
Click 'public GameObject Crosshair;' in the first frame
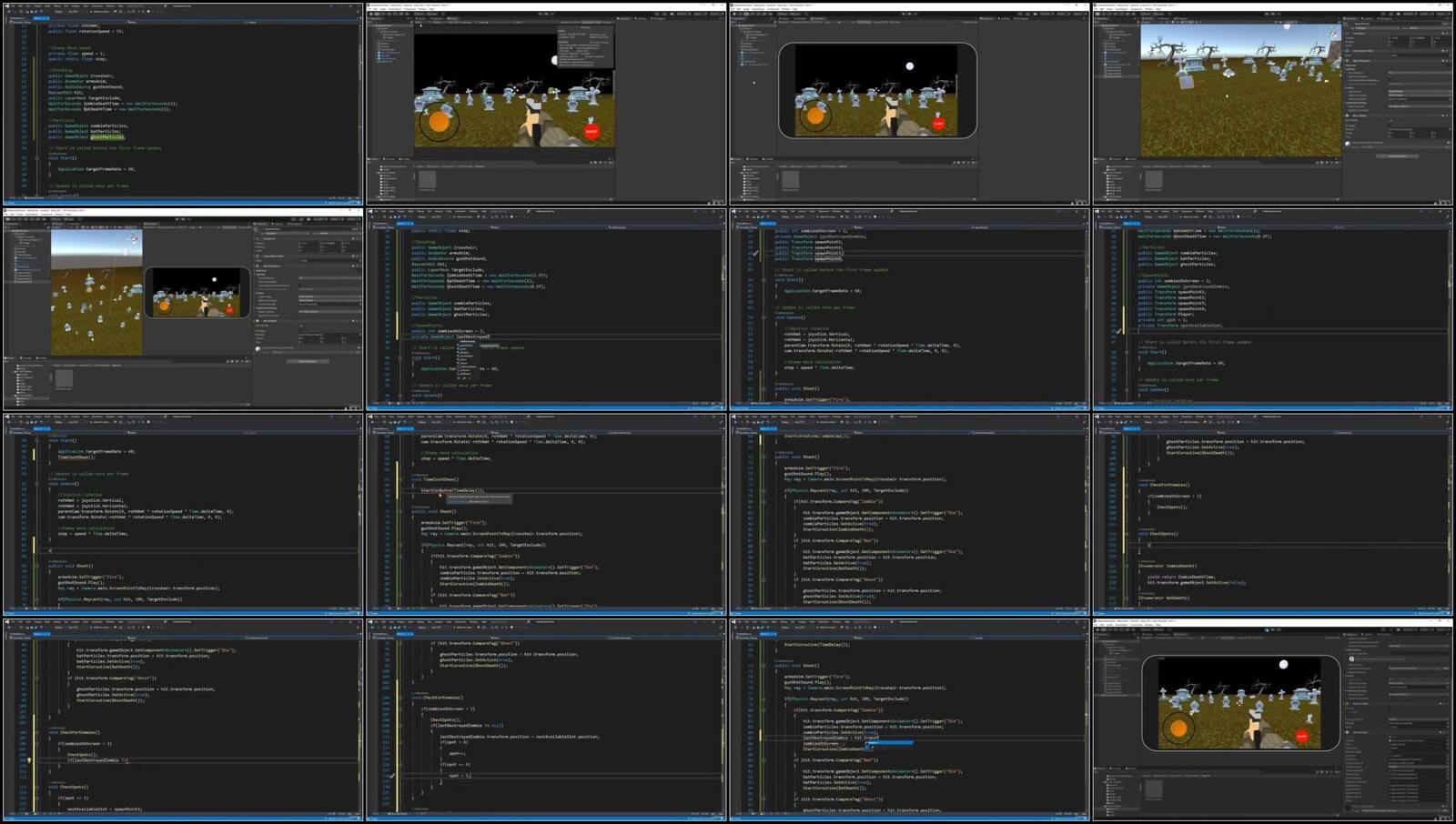pyautogui.click(x=81, y=75)
